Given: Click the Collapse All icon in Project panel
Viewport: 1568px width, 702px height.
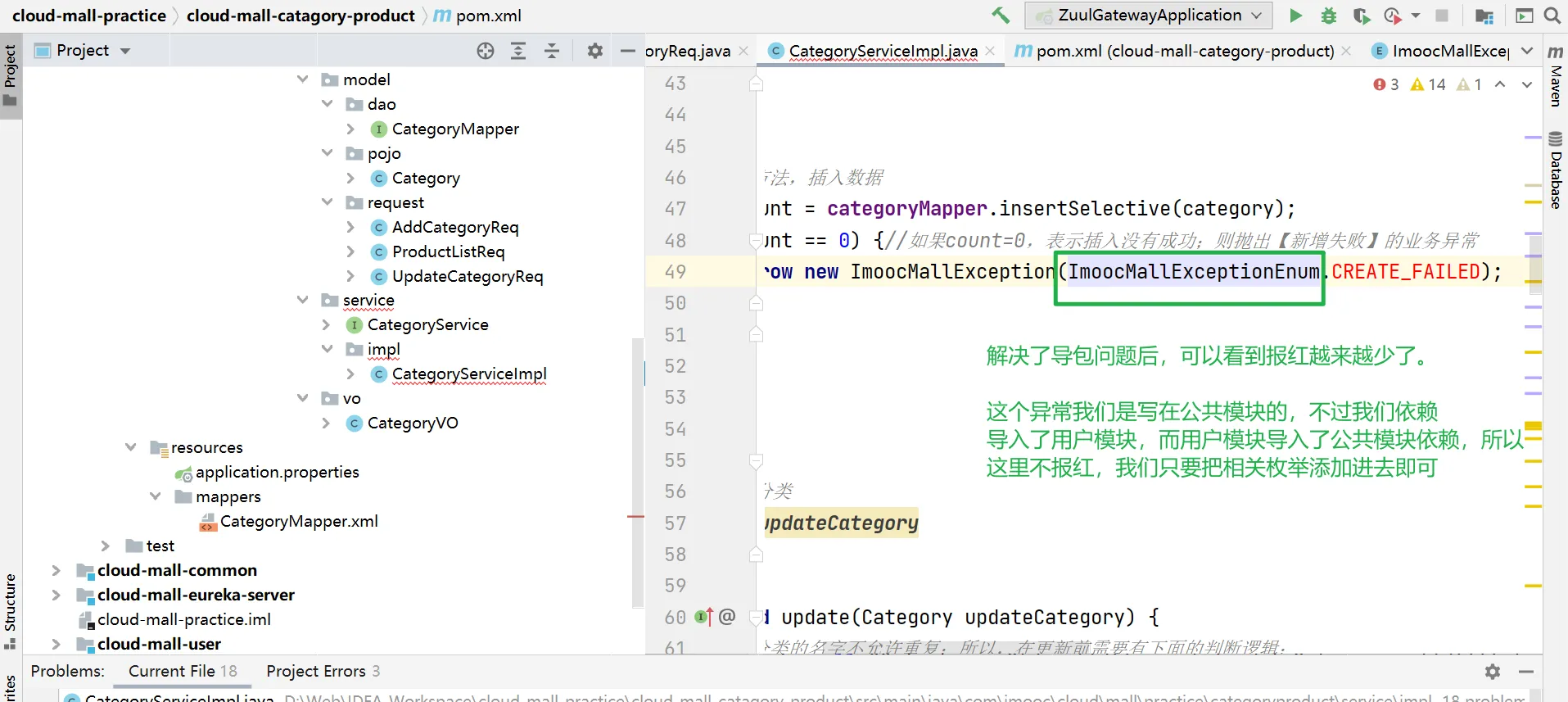Looking at the screenshot, I should point(552,51).
